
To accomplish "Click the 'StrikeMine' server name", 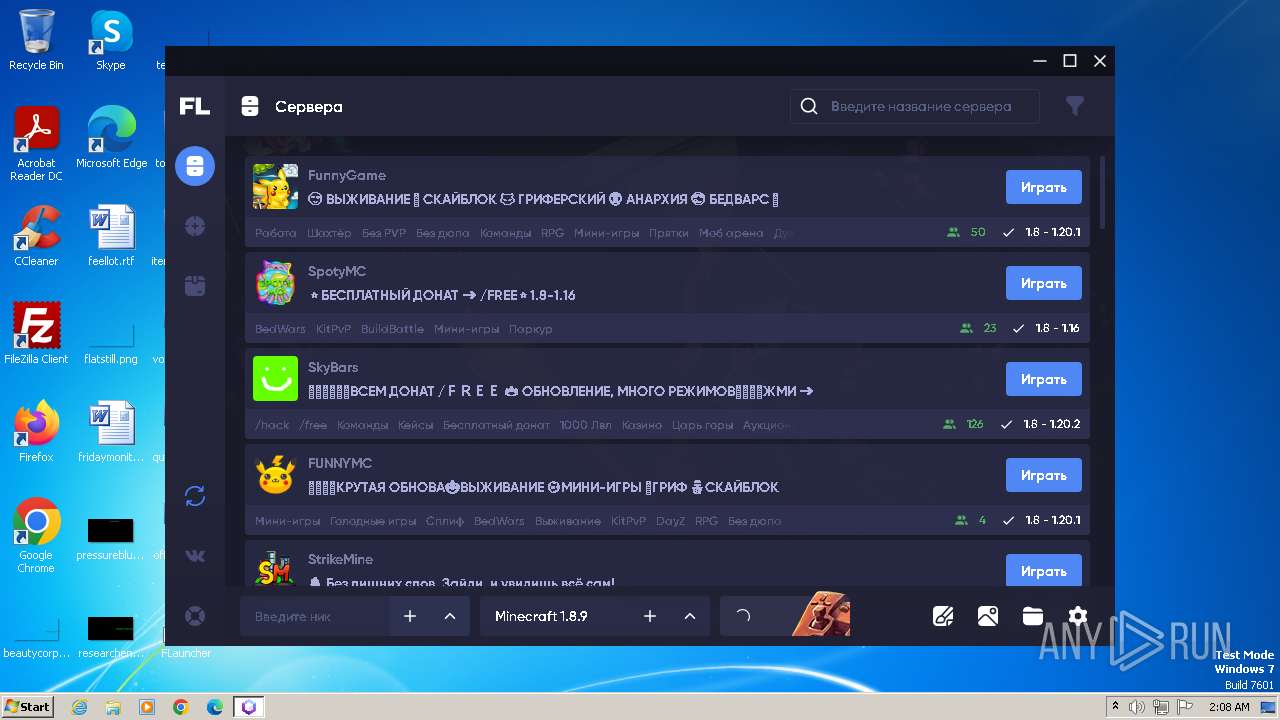I will [340, 559].
